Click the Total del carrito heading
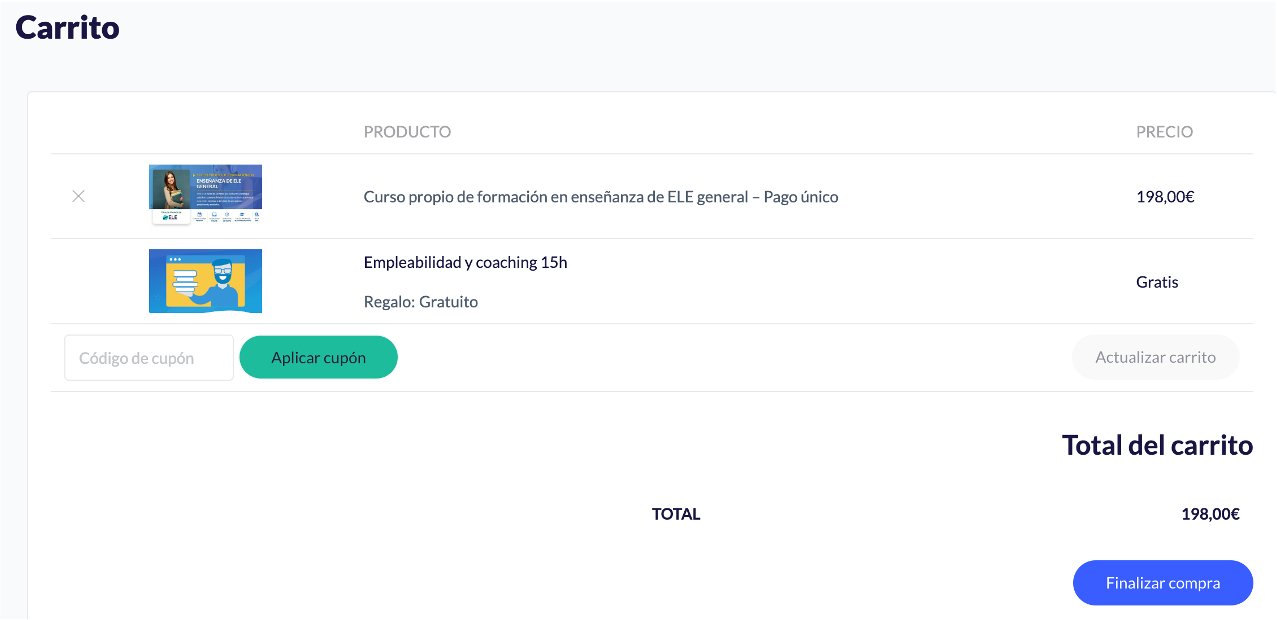1277x620 pixels. (x=1157, y=445)
